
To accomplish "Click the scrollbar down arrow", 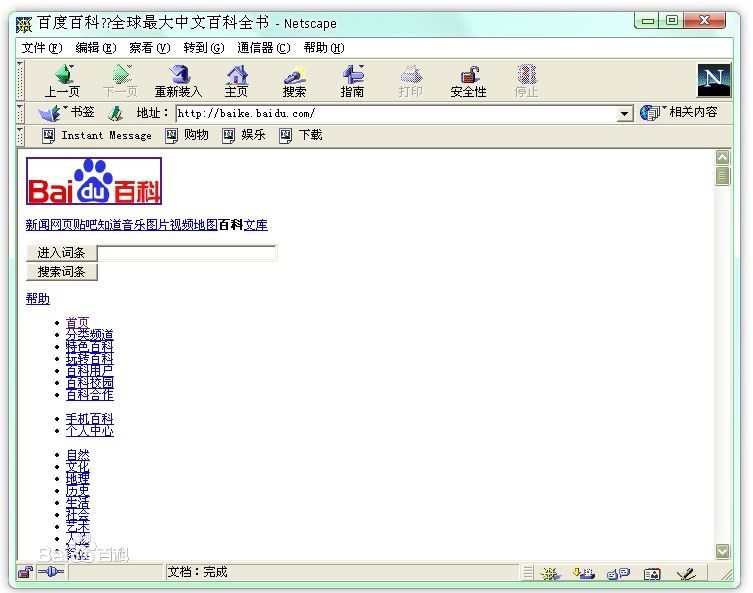I will (x=723, y=551).
